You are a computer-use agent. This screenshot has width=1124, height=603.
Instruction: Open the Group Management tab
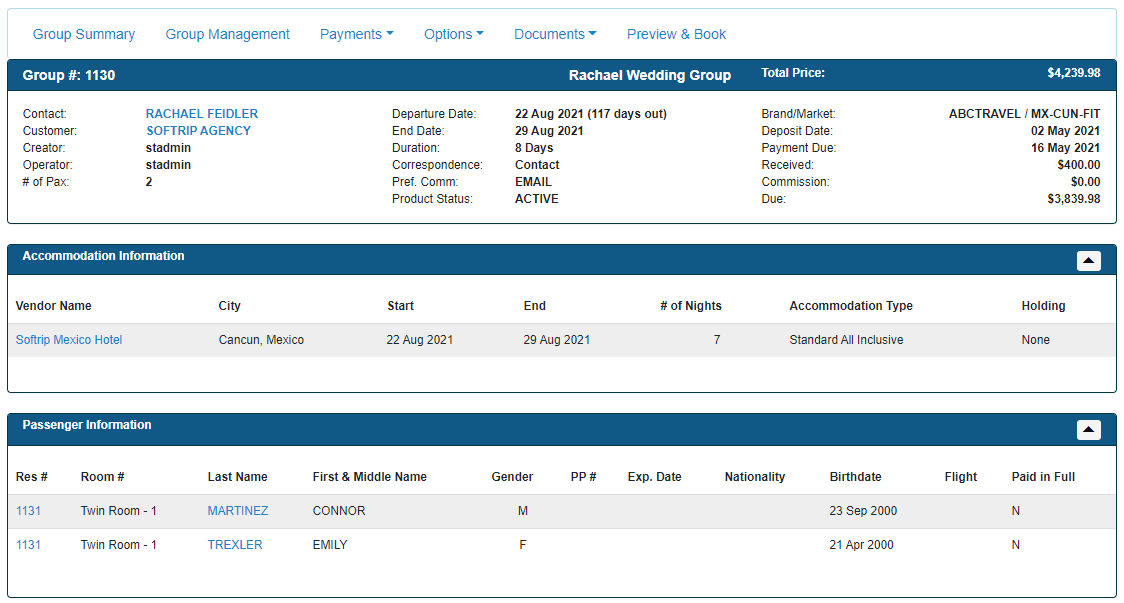[x=227, y=33]
